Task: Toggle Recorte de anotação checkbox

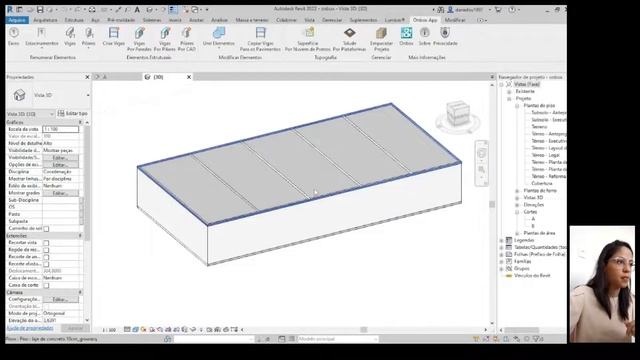Action: coord(46,257)
